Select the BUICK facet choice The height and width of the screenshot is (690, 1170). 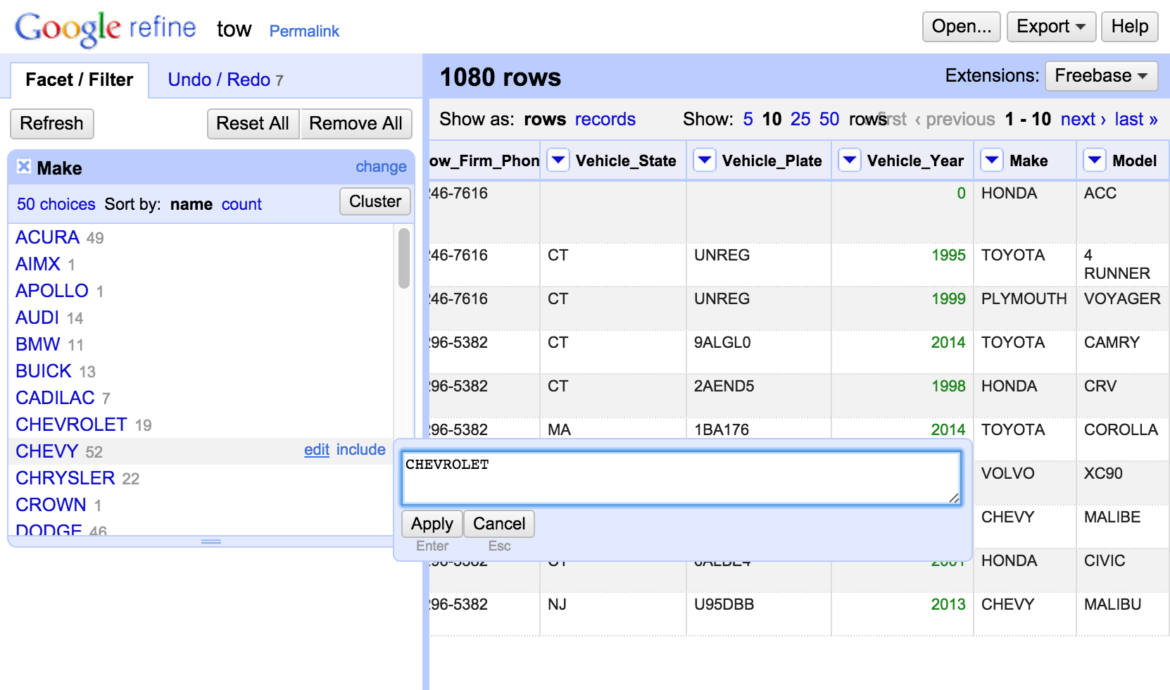pyautogui.click(x=43, y=371)
